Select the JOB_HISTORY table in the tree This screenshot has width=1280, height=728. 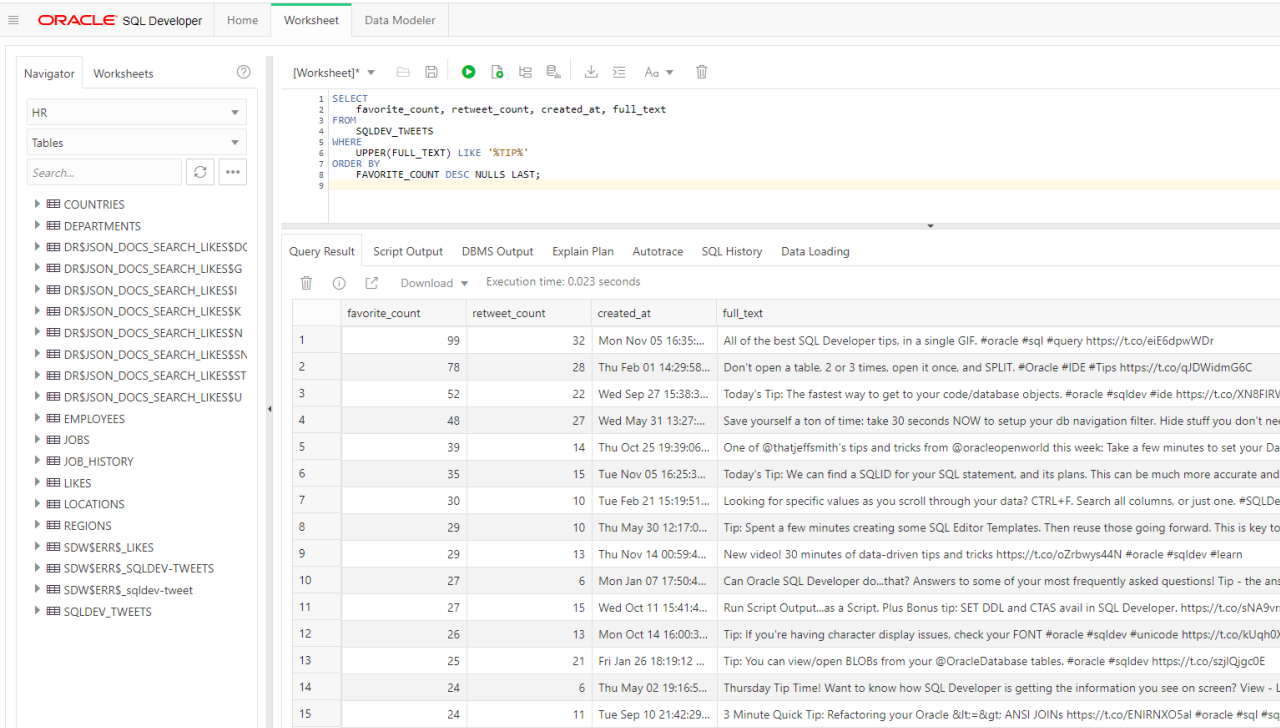pyautogui.click(x=98, y=461)
